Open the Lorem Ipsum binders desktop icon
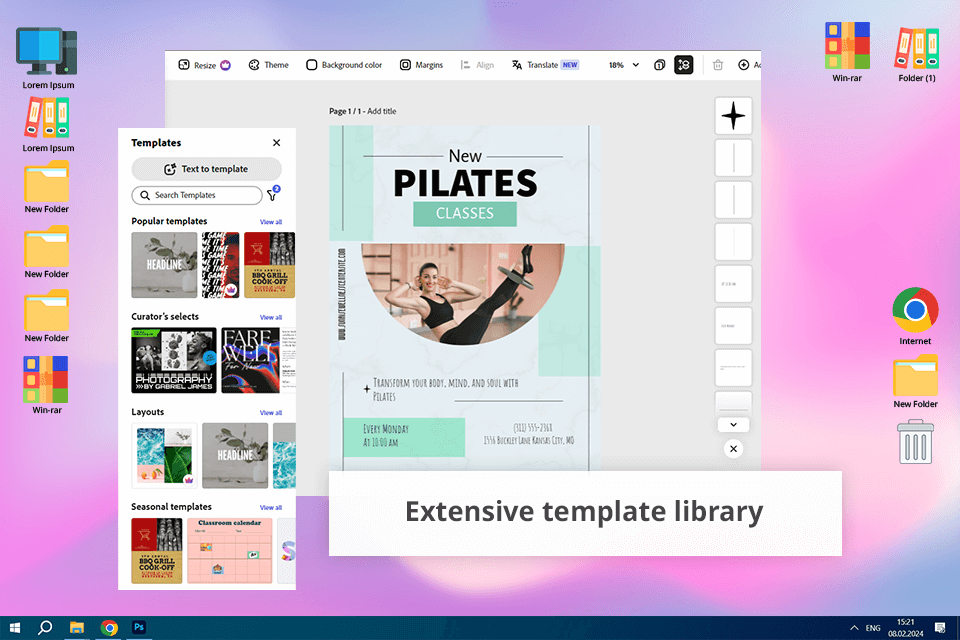 (48, 125)
